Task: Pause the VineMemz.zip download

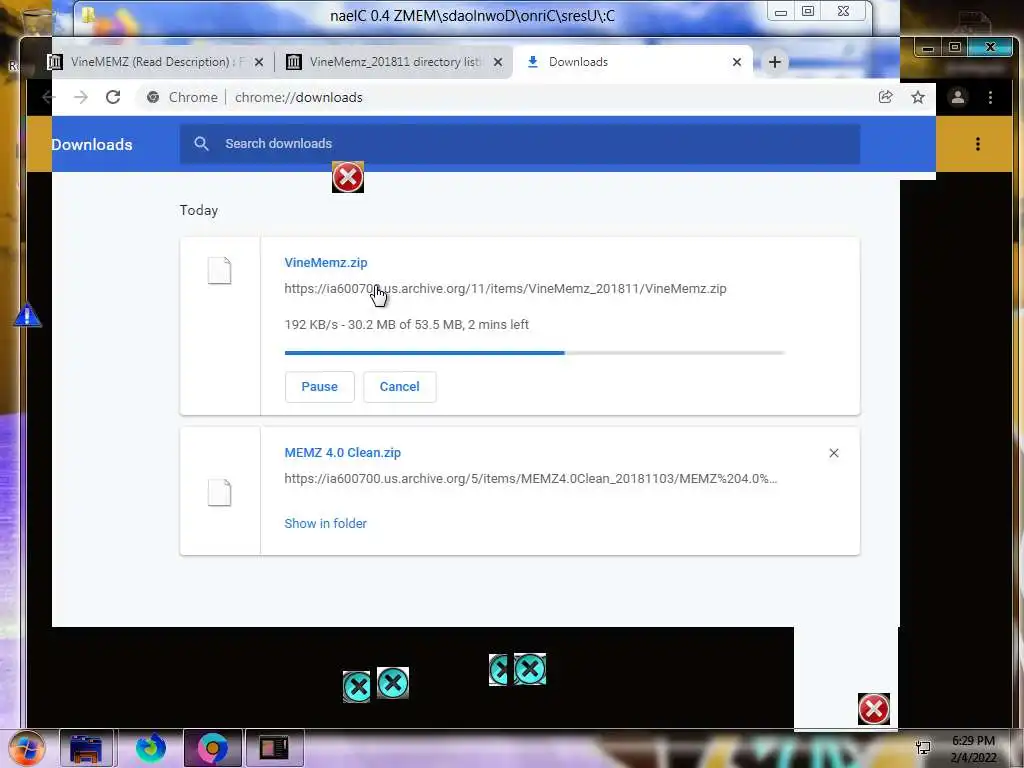Action: (319, 387)
